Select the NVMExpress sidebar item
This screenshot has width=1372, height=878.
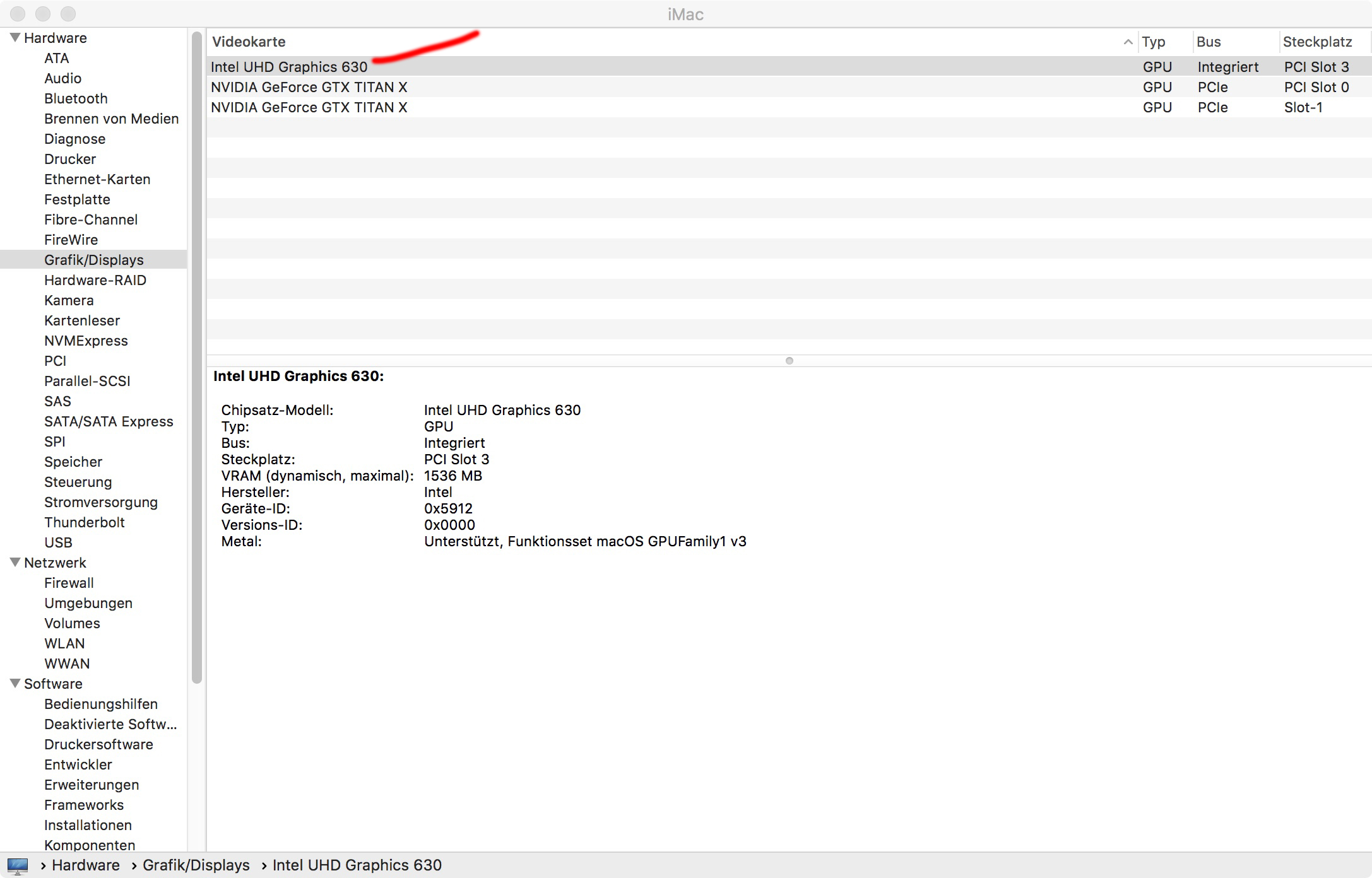(86, 341)
